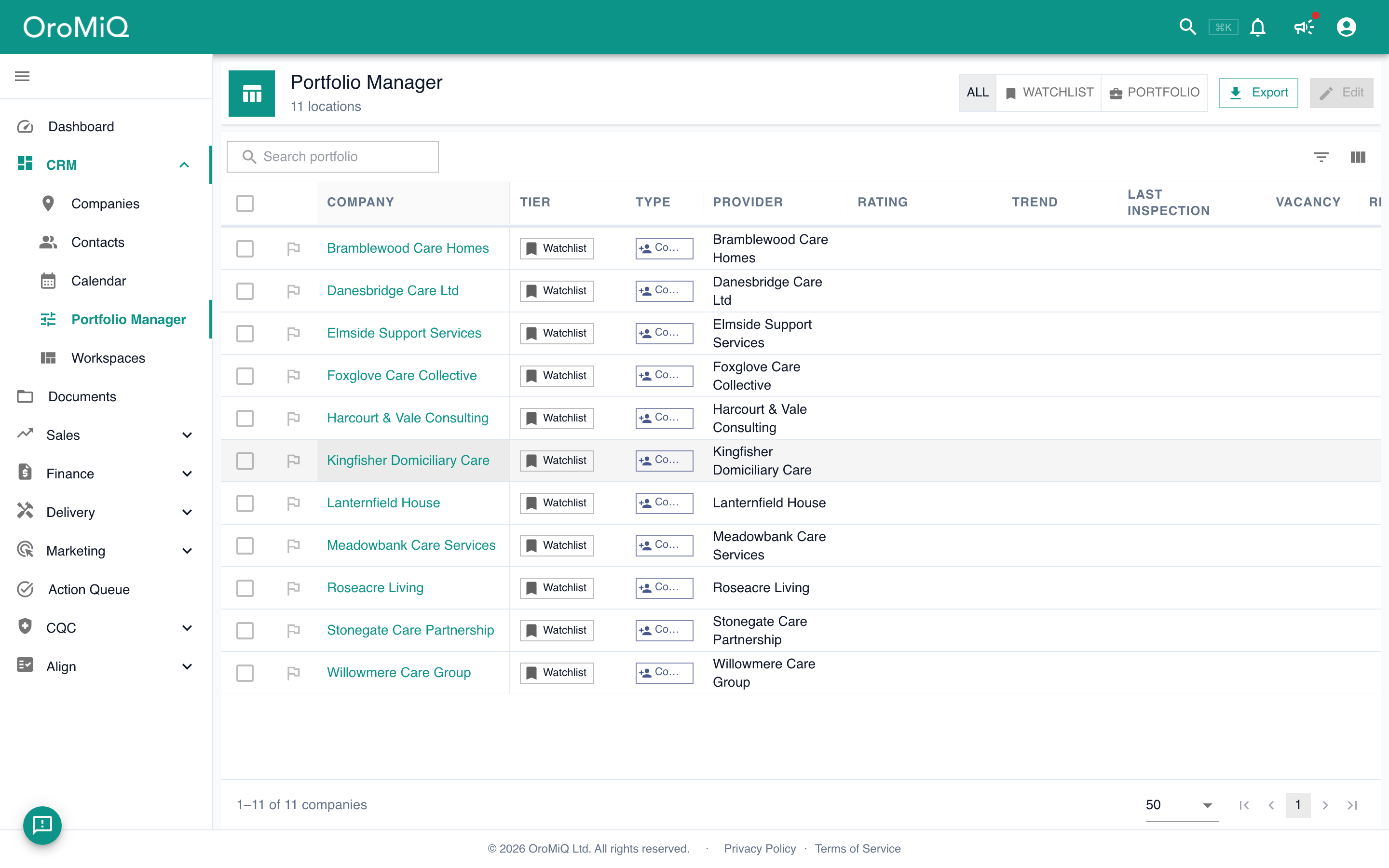
Task: Open the rows-per-page 50 dropdown
Action: [x=1182, y=805]
